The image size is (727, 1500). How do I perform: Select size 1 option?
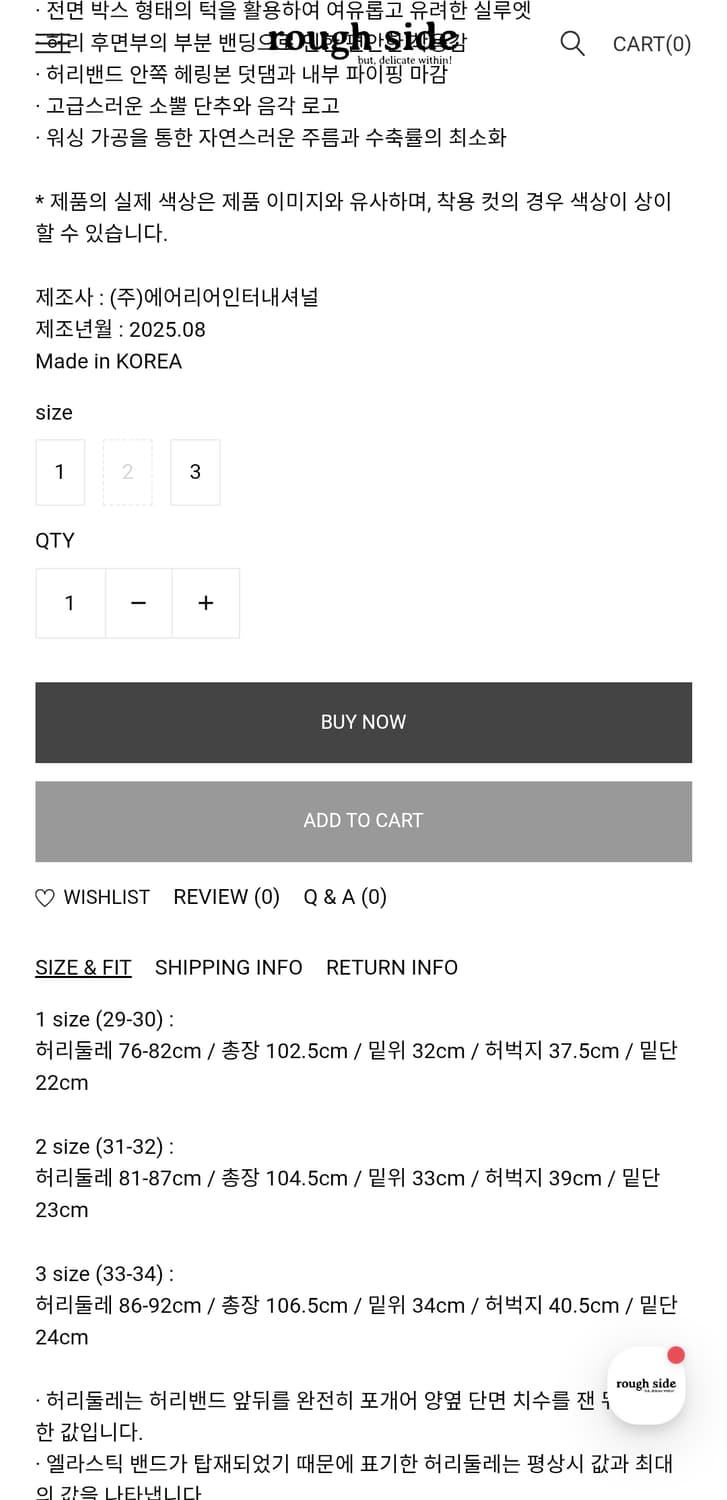[x=60, y=472]
